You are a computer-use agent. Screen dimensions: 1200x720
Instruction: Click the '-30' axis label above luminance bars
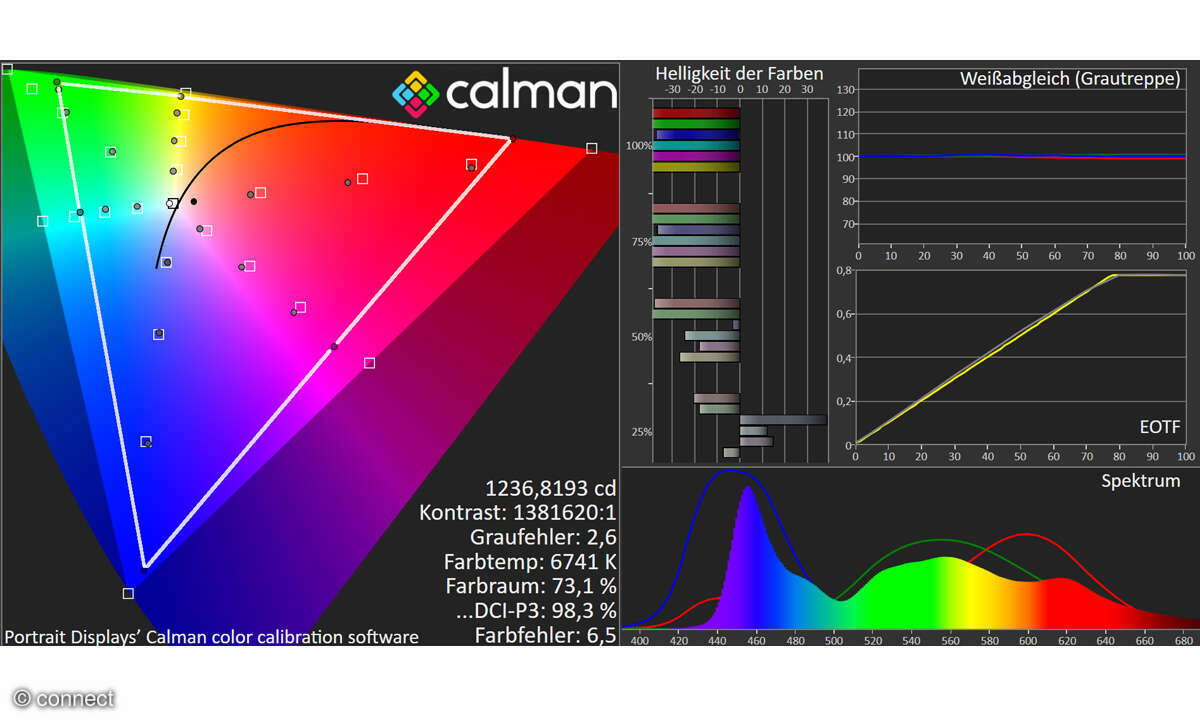[673, 89]
